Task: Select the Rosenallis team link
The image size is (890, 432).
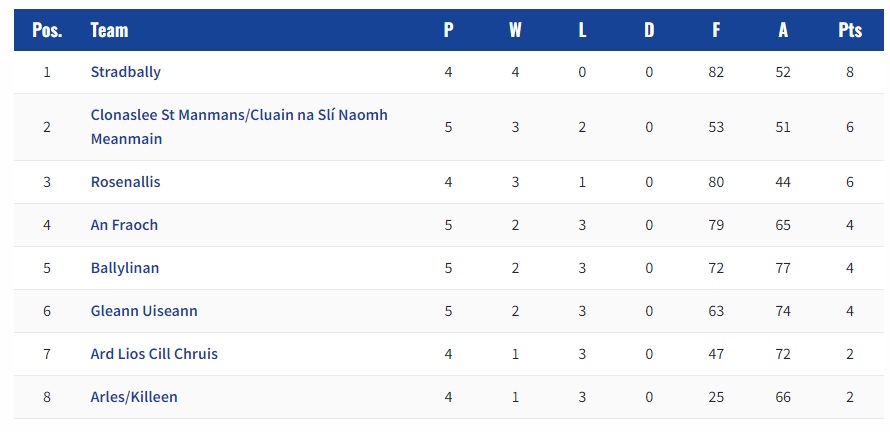Action: pos(125,182)
